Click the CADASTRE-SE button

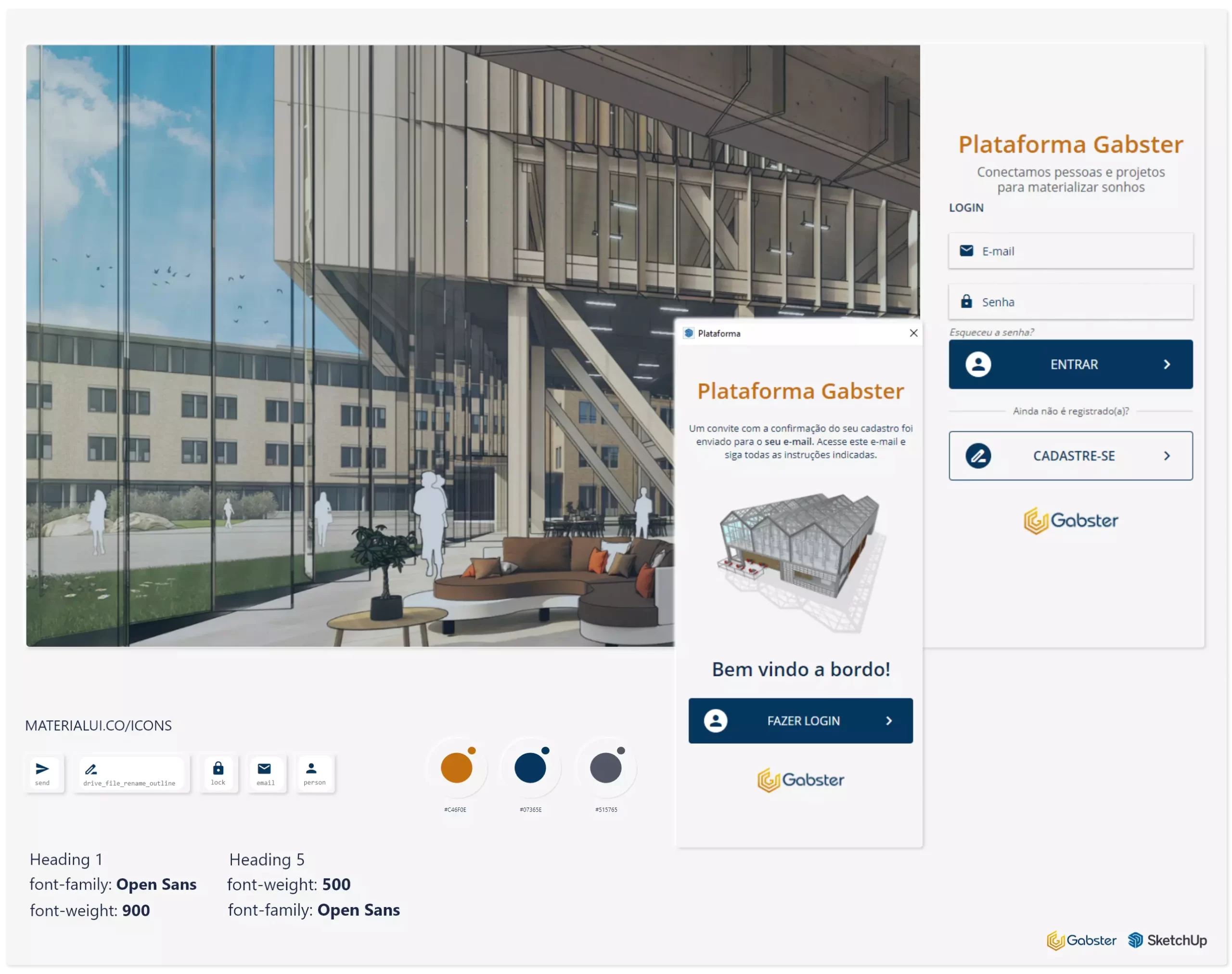[1070, 455]
